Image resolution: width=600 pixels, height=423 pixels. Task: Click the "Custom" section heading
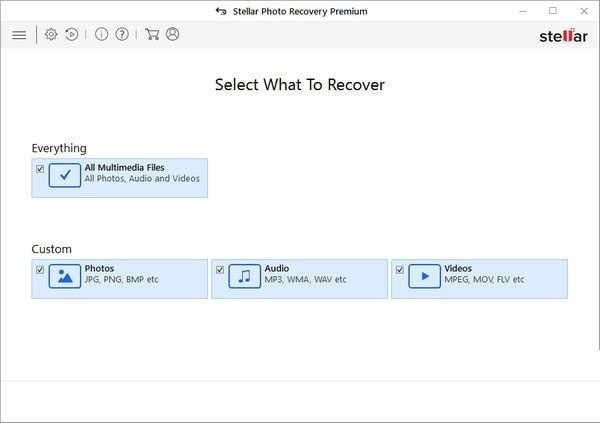[51, 249]
